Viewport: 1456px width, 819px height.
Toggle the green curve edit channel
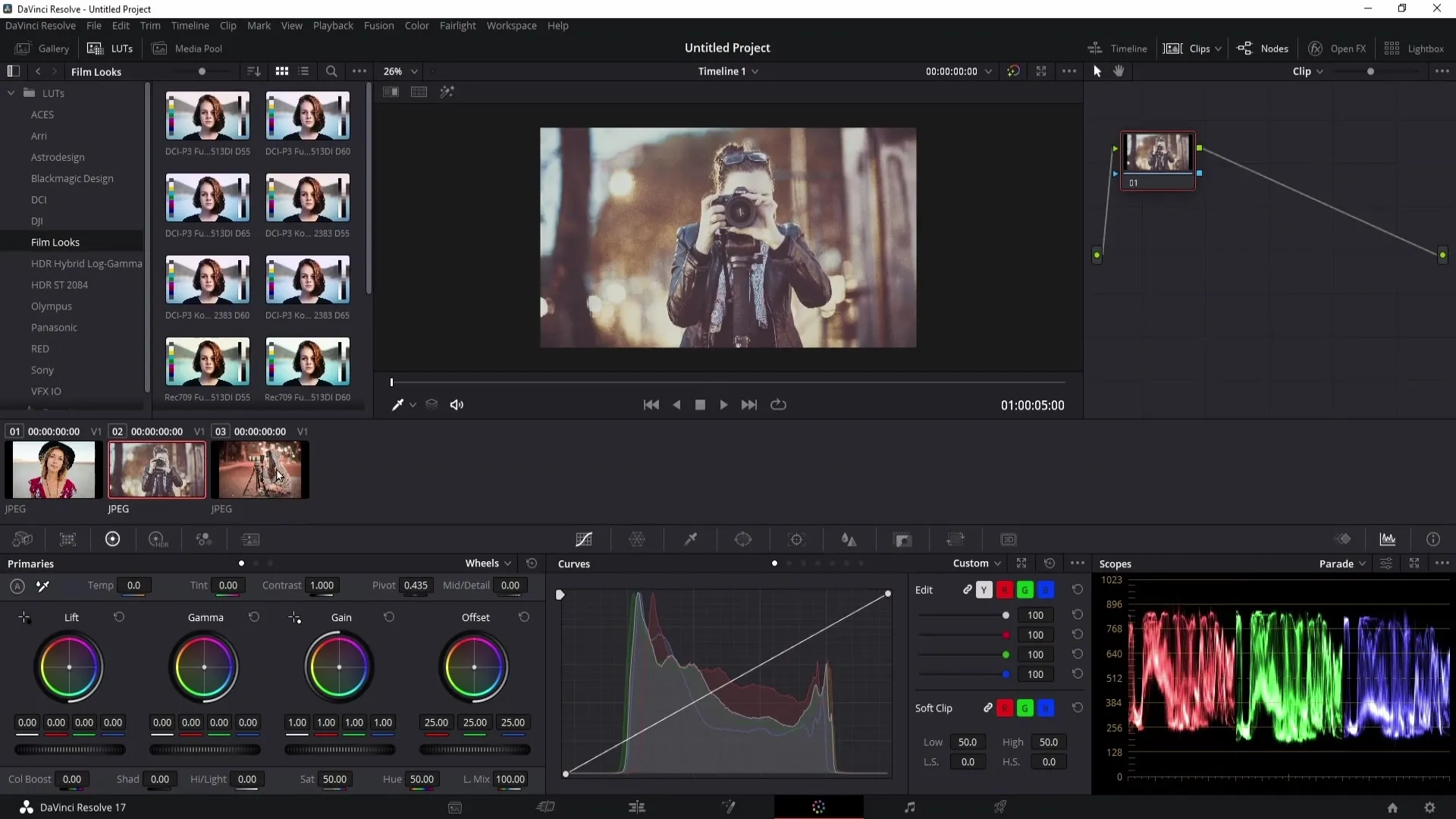(x=1025, y=590)
